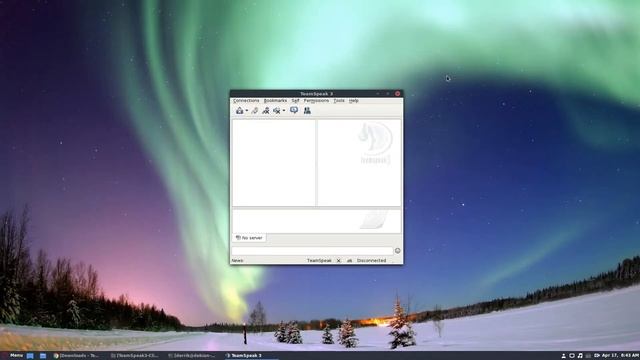Open the Tools menu
Image resolution: width=640 pixels, height=360 pixels.
click(x=339, y=101)
